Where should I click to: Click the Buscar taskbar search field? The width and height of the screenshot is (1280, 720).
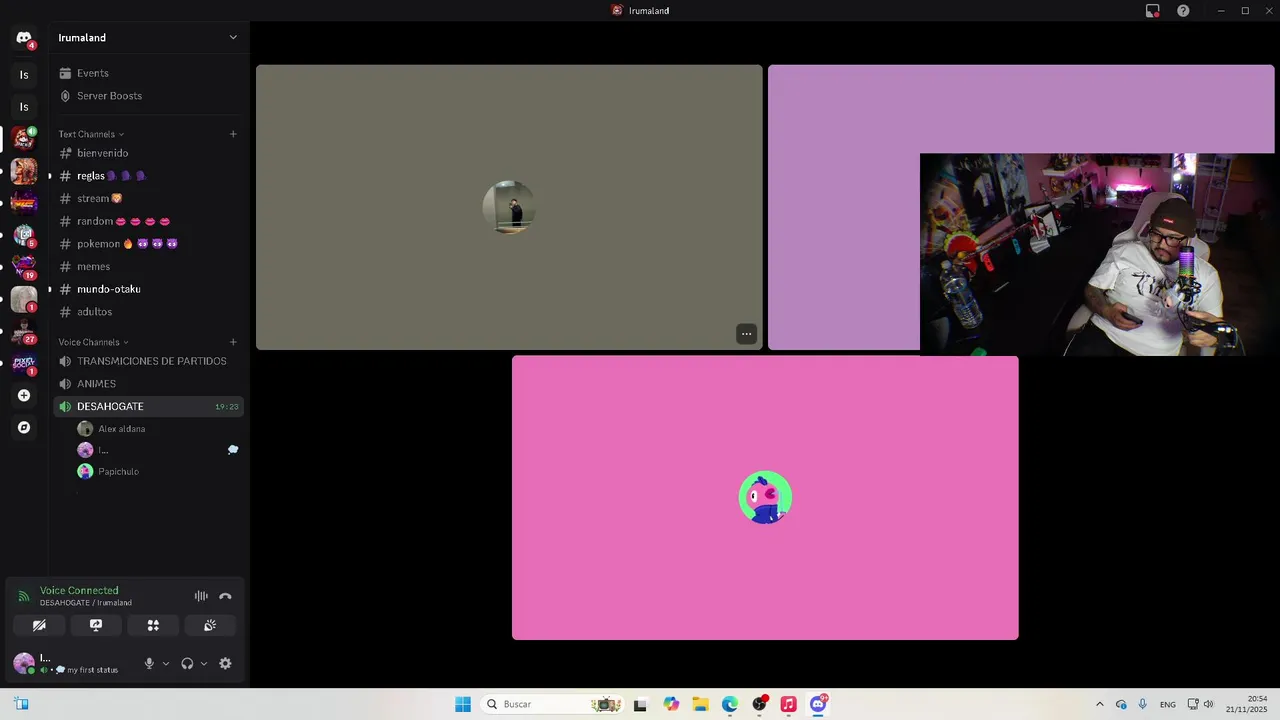pyautogui.click(x=552, y=704)
